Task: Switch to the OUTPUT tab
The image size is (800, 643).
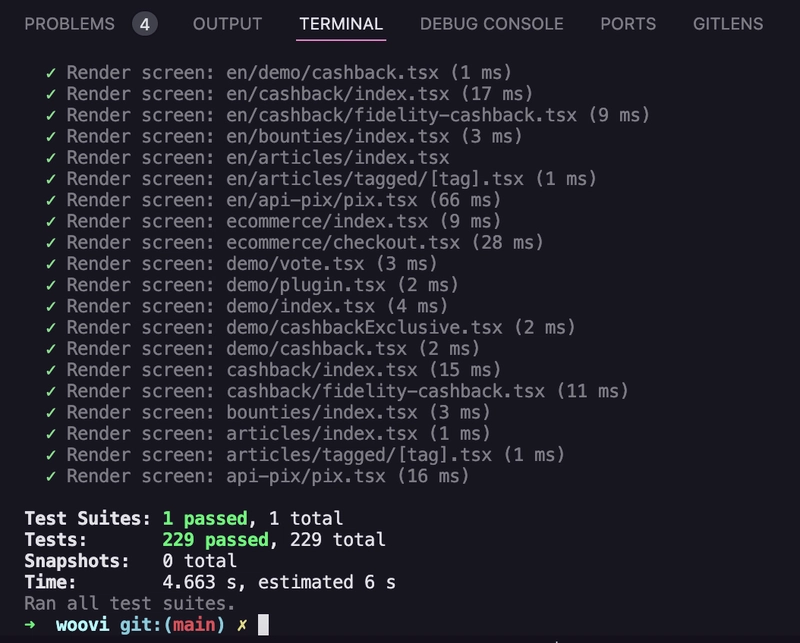Action: coord(227,24)
